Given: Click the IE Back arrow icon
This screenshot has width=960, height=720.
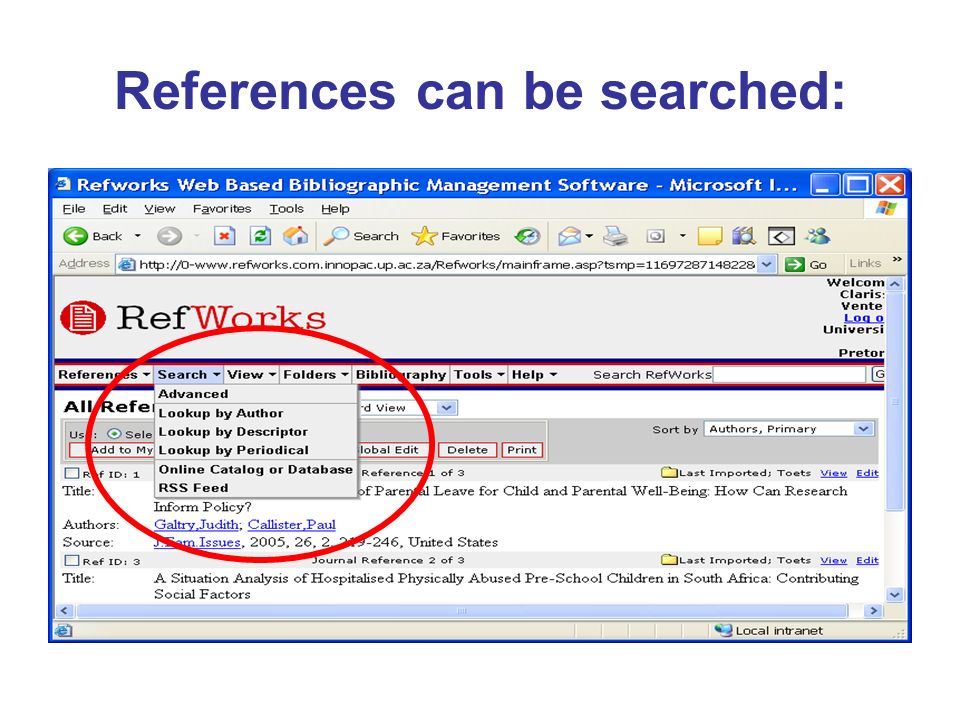Looking at the screenshot, I should tap(75, 236).
